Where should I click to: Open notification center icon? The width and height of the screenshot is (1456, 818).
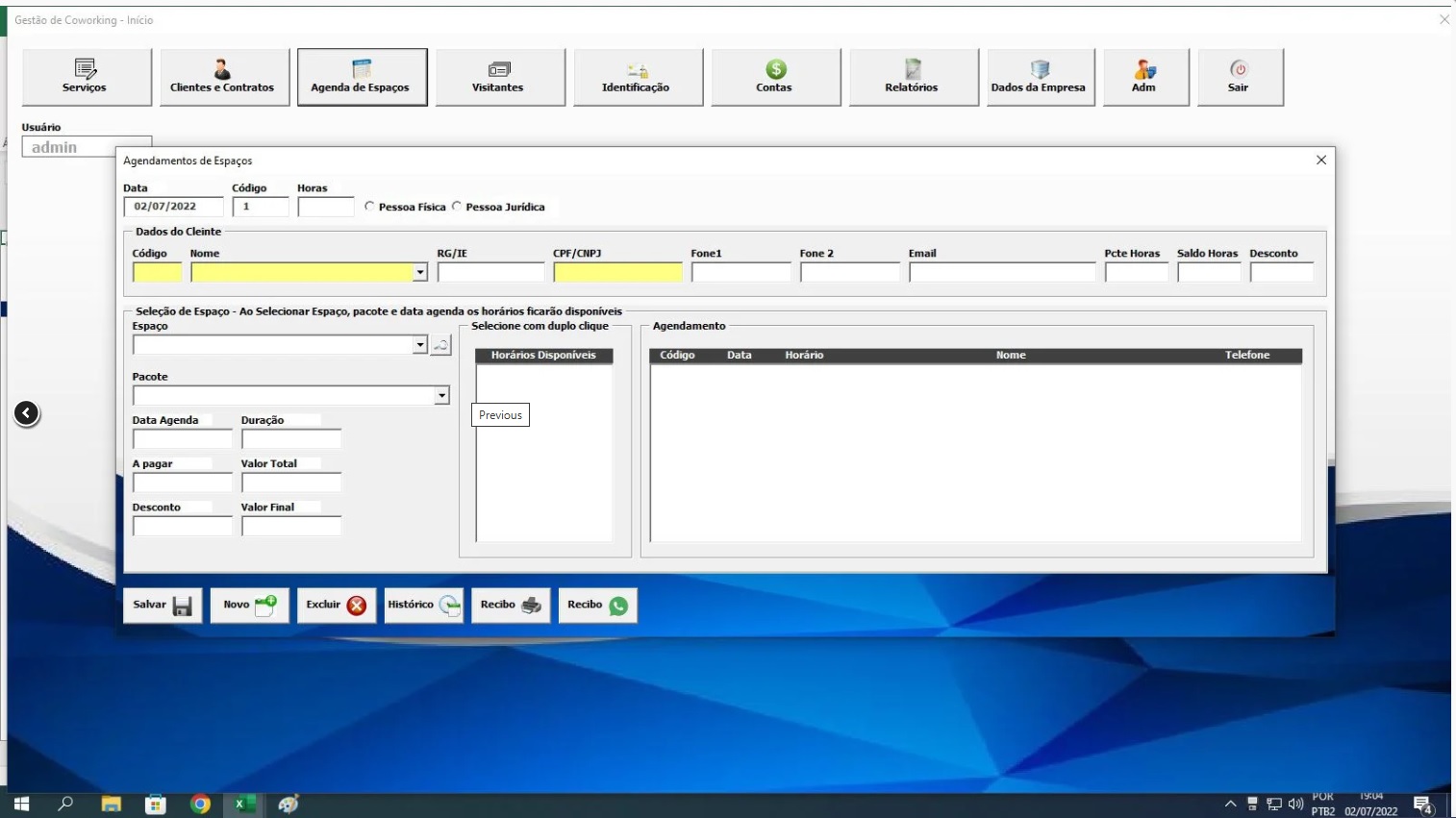coord(1423,806)
